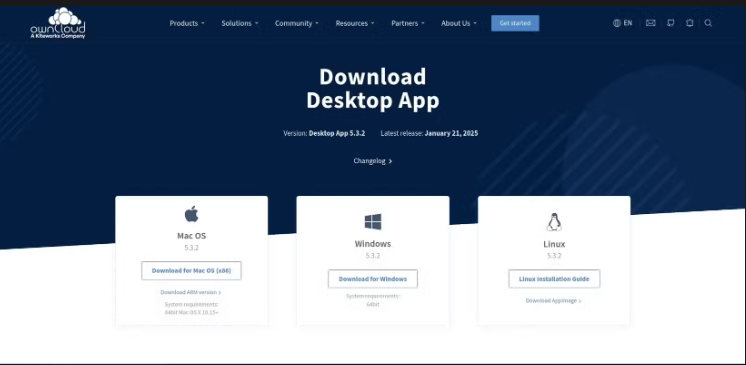The image size is (746, 365).
Task: Click Download for Windows button
Action: point(373,279)
